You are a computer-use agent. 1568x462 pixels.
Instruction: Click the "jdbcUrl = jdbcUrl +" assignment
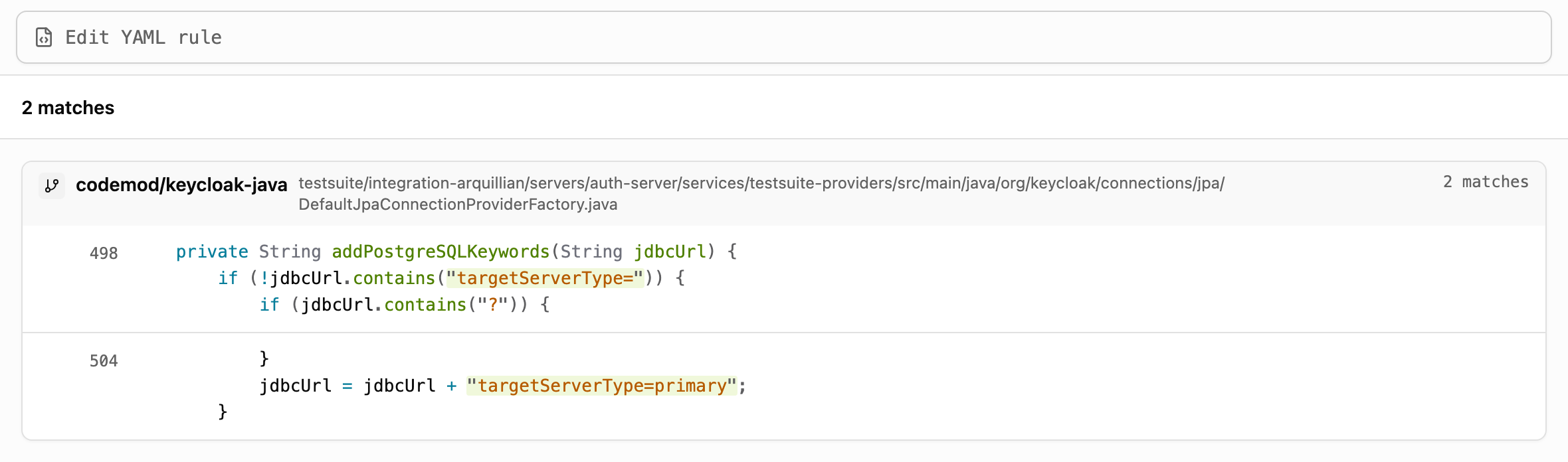click(x=358, y=386)
